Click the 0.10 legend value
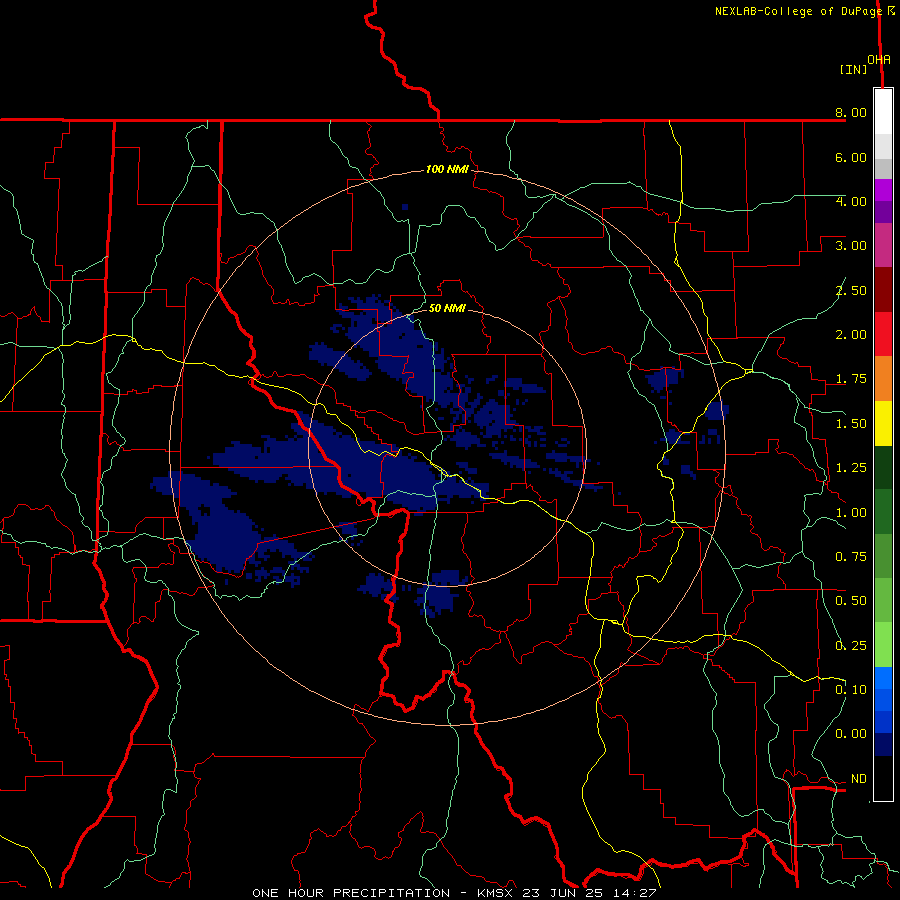Image resolution: width=900 pixels, height=900 pixels. click(x=851, y=690)
